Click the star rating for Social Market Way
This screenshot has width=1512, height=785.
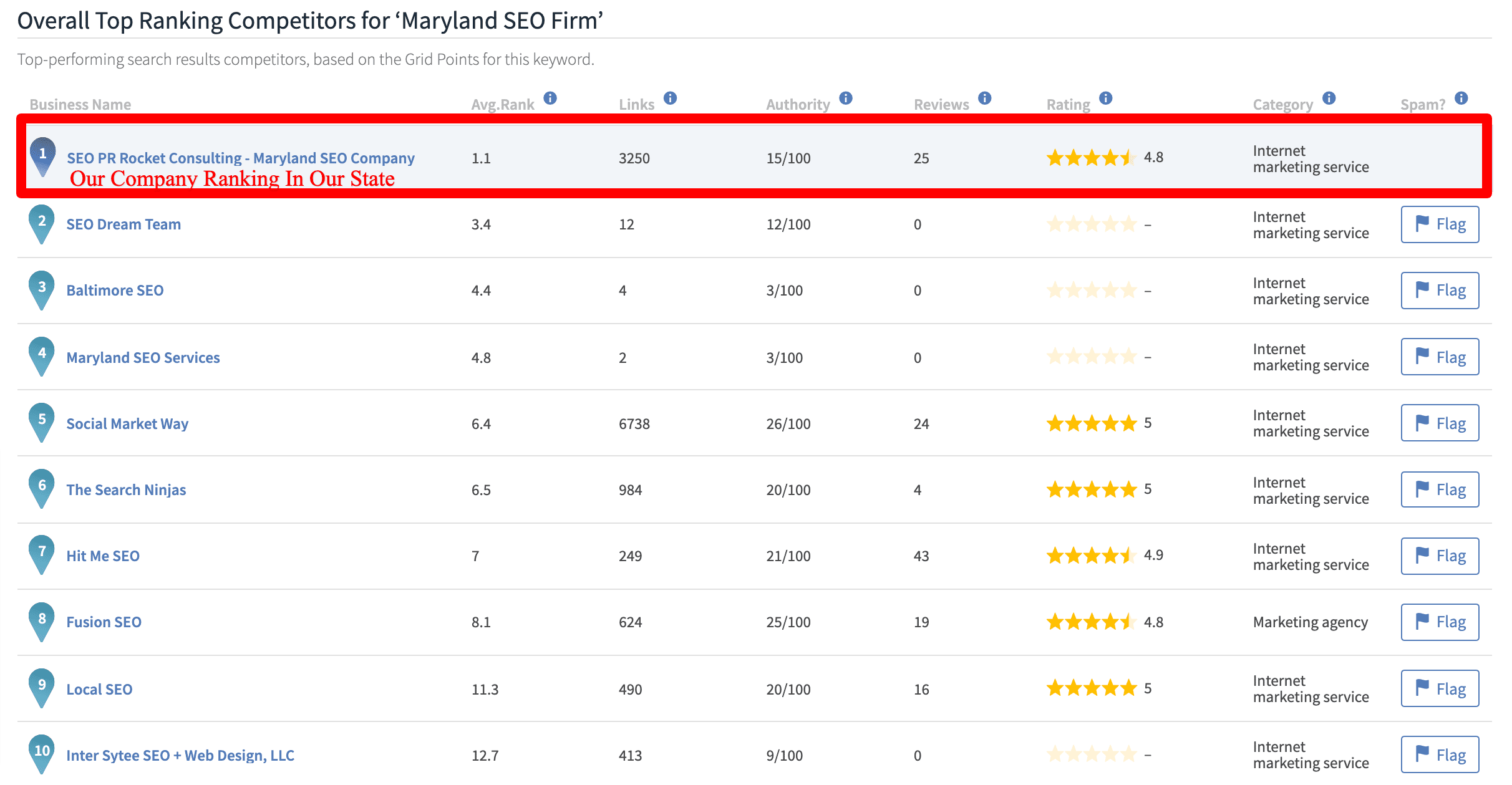tap(1092, 423)
